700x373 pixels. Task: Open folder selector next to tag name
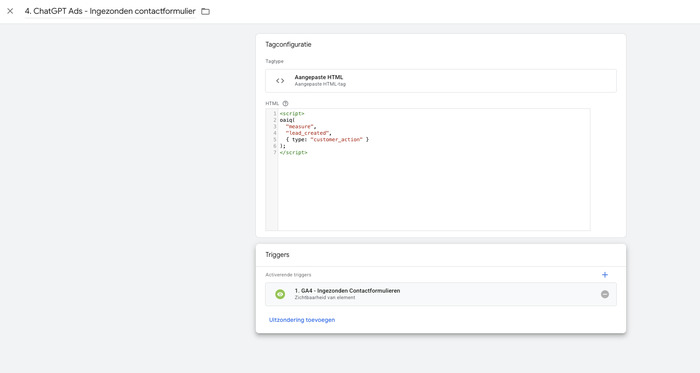205,11
